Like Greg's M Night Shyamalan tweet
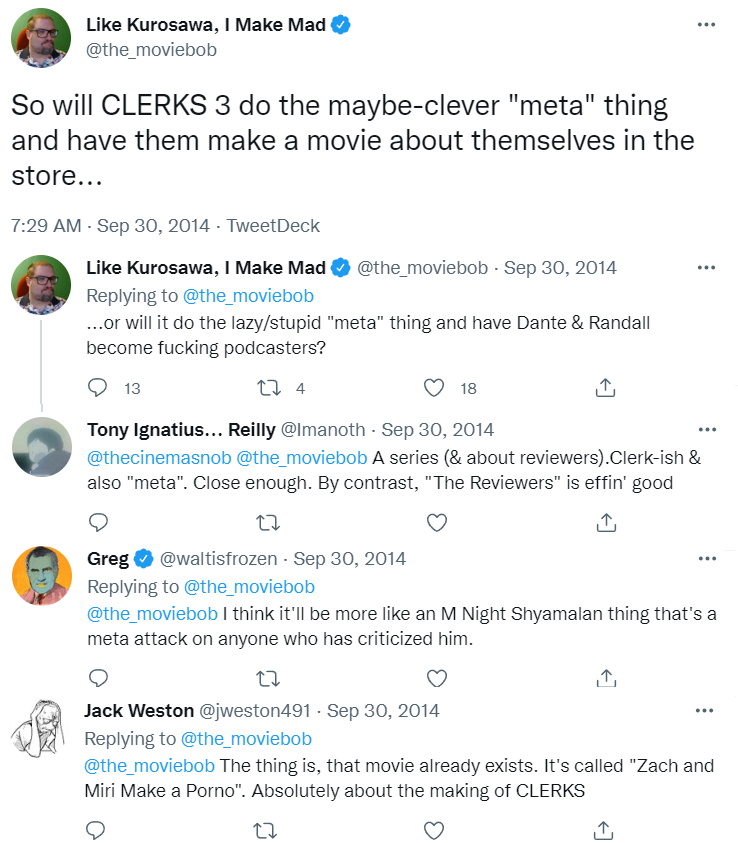Image resolution: width=738 pixels, height=843 pixels. point(436,679)
